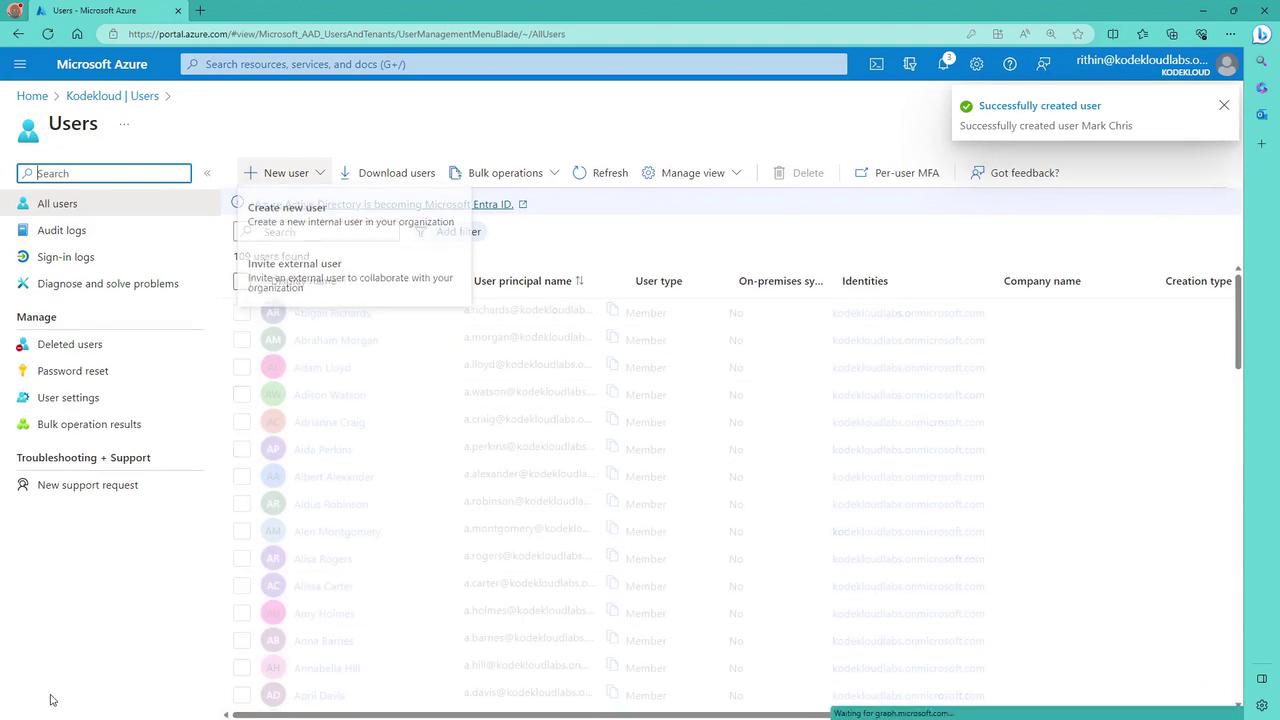Open the Edge split screen icon
The width and height of the screenshot is (1280, 720).
tap(1113, 34)
